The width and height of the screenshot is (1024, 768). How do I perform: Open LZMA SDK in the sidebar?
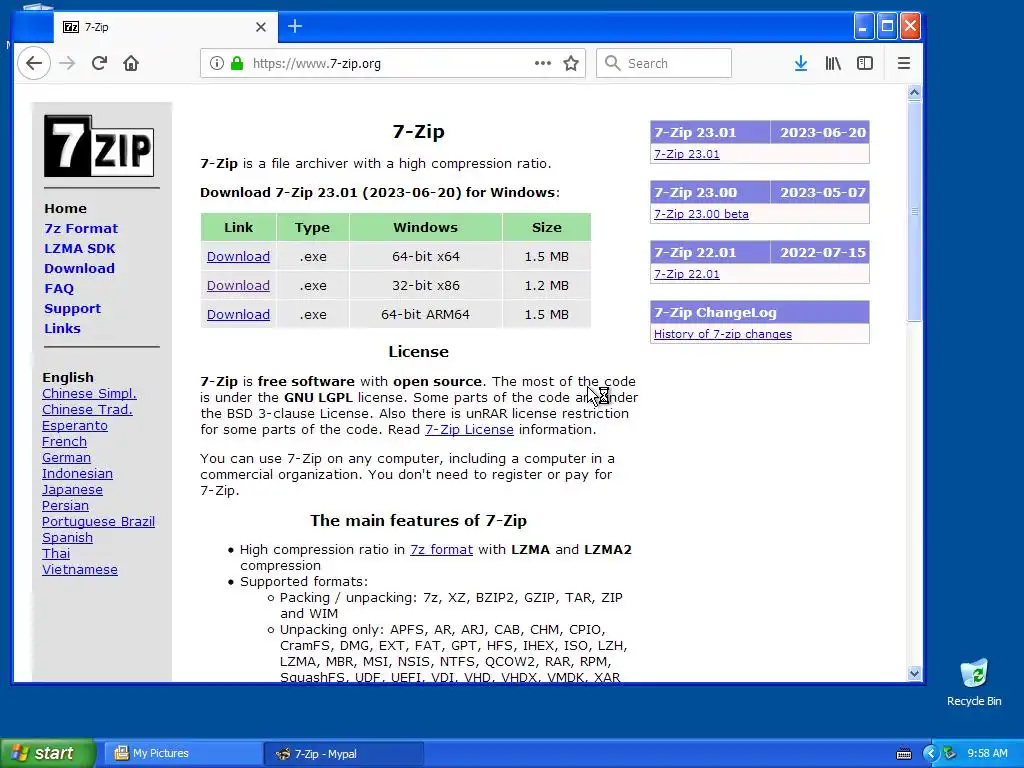pyautogui.click(x=80, y=249)
